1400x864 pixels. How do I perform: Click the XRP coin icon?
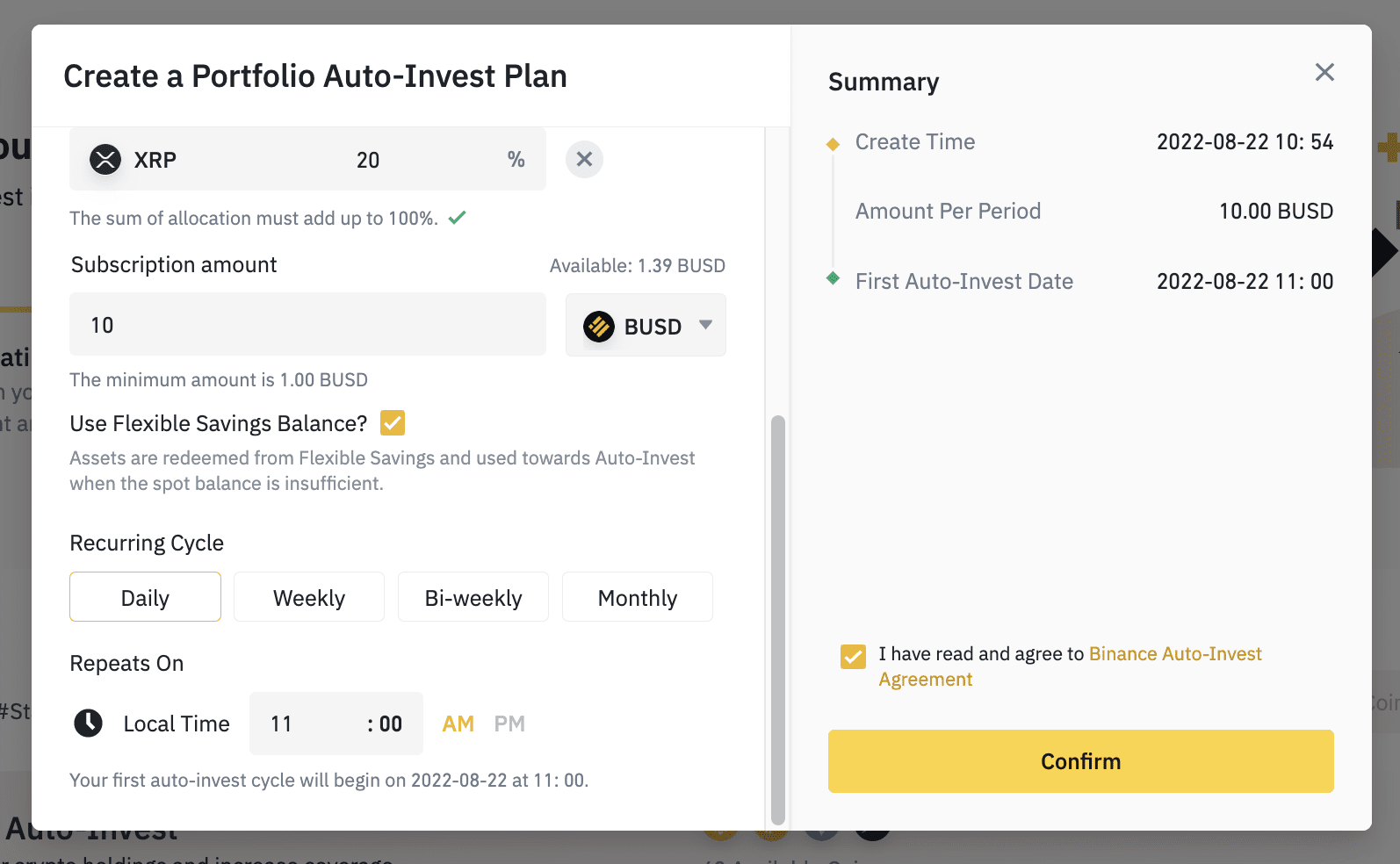105,160
